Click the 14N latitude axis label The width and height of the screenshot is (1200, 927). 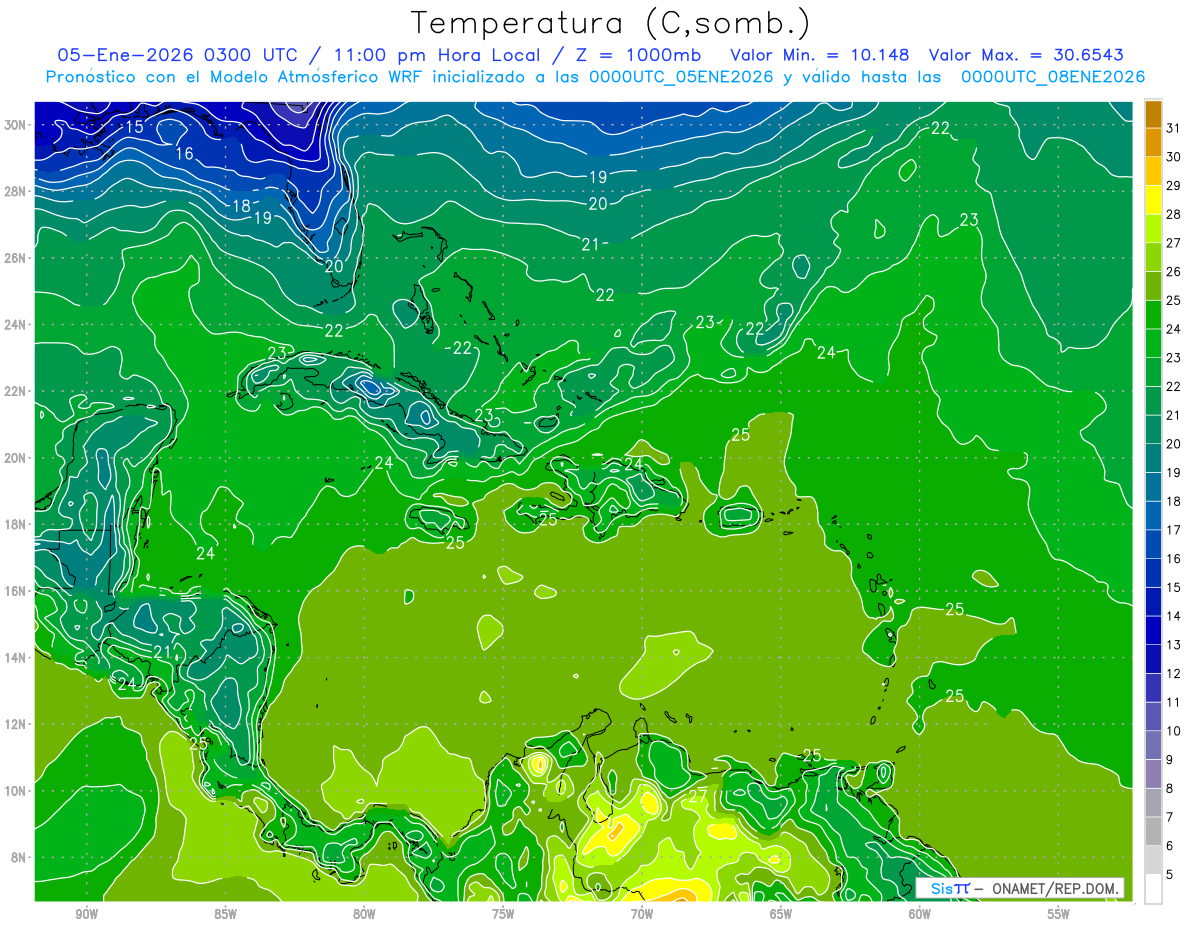pos(17,658)
